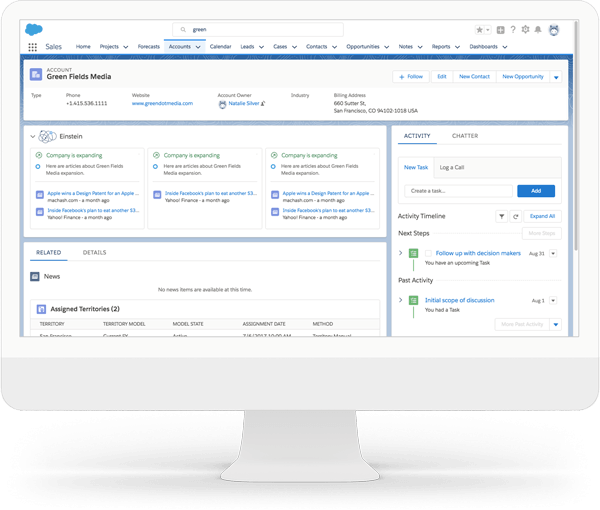Viewport: 600px width, 510px height.
Task: Click the change owner icon beside Natalie Silver
Action: pos(263,103)
